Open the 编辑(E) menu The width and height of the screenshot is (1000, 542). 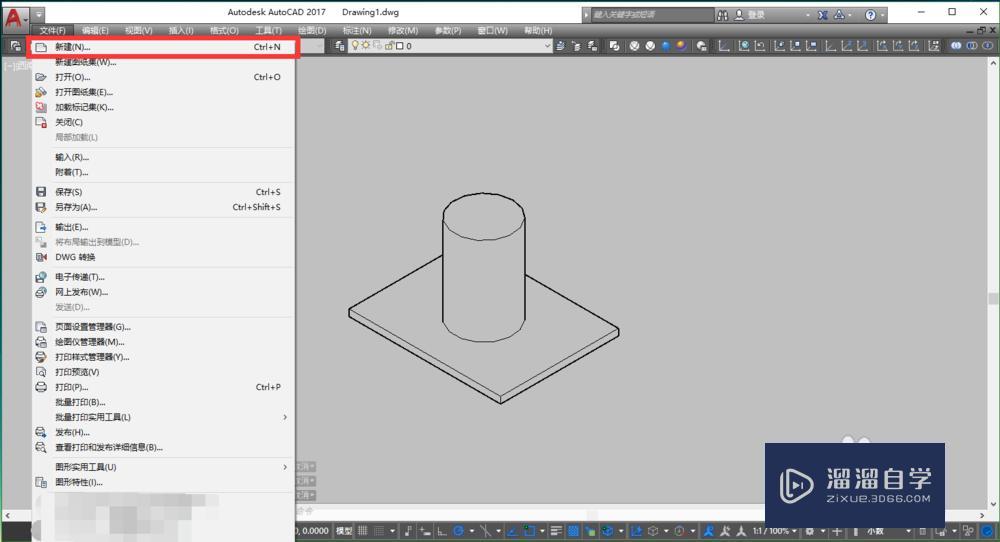click(95, 31)
